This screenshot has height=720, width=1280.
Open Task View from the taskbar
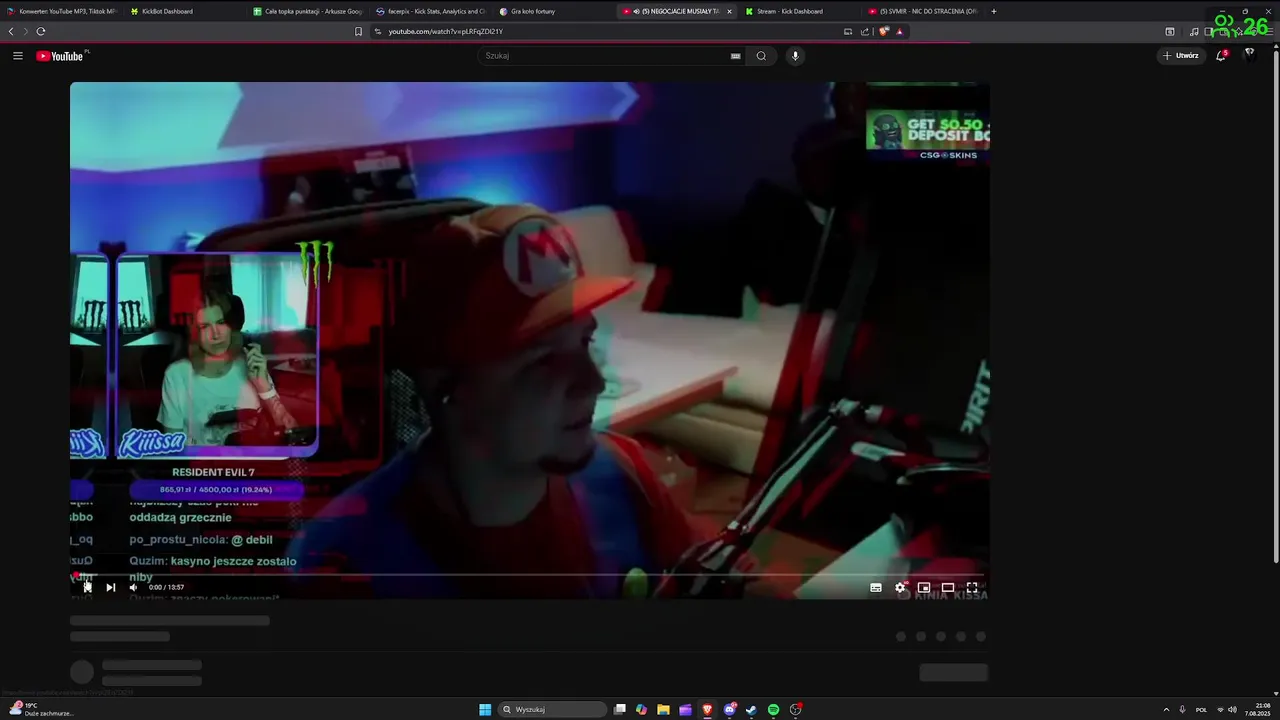pyautogui.click(x=620, y=709)
